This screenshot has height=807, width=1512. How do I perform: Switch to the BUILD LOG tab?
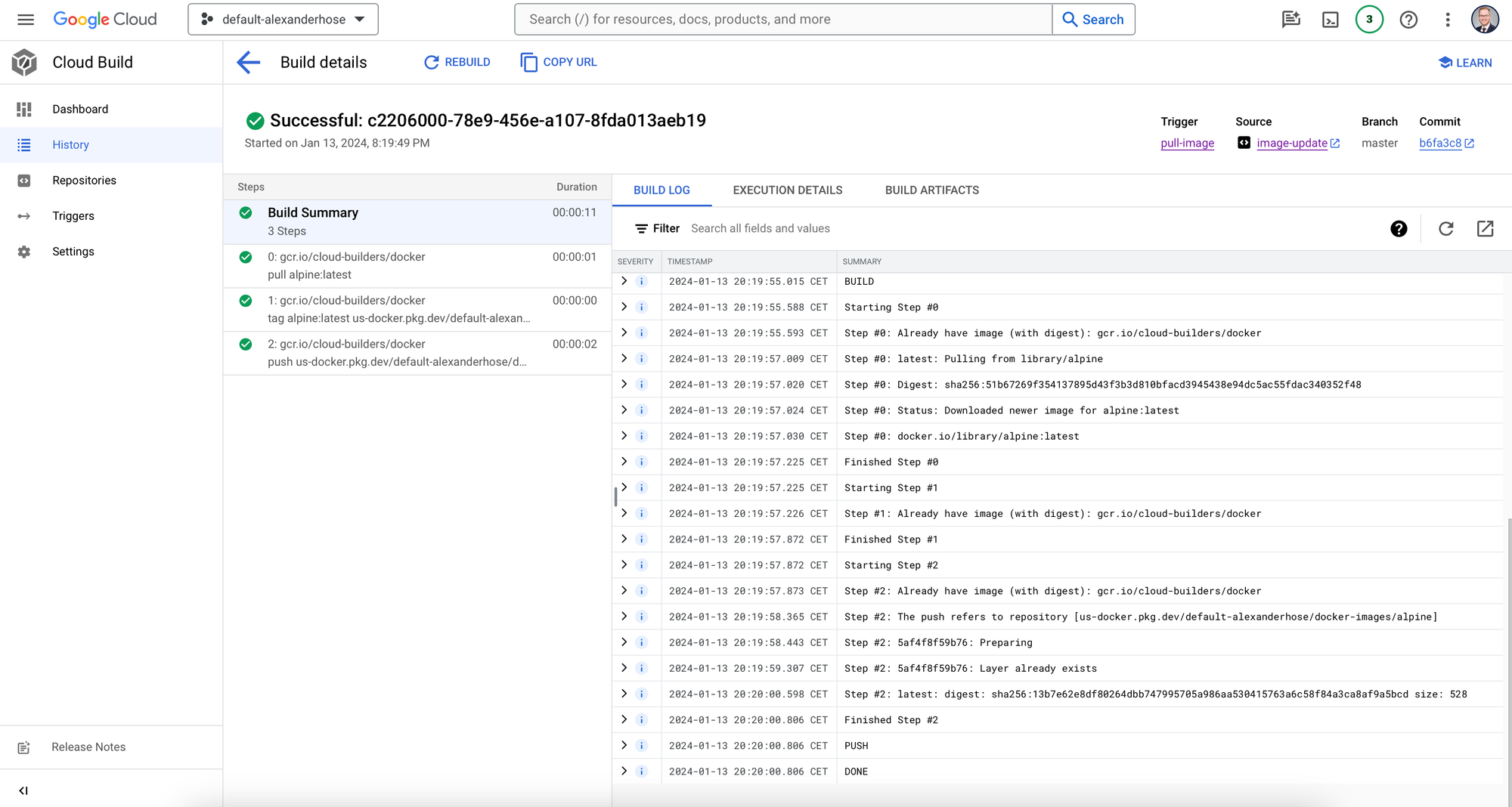tap(661, 190)
